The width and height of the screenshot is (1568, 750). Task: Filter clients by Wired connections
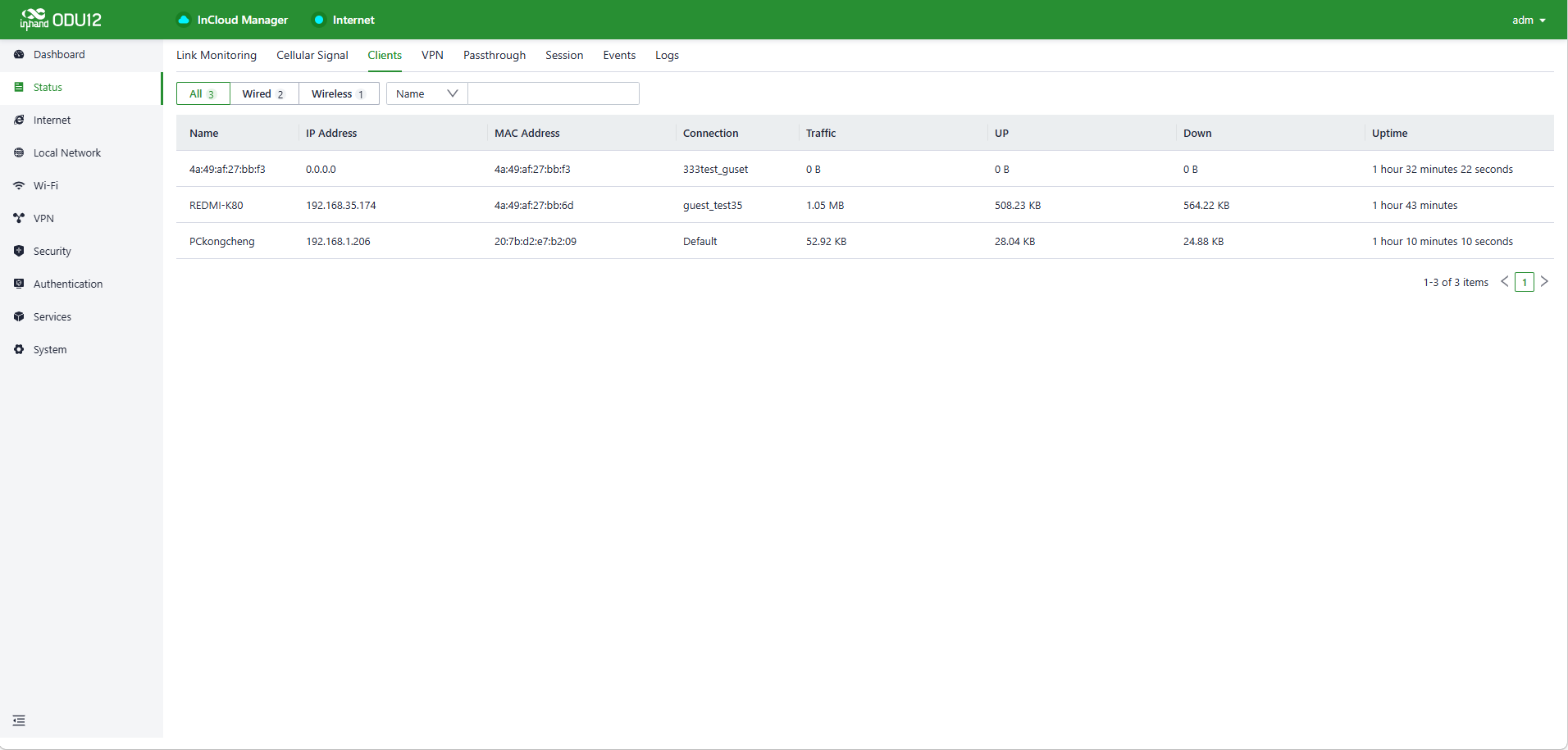coord(263,94)
